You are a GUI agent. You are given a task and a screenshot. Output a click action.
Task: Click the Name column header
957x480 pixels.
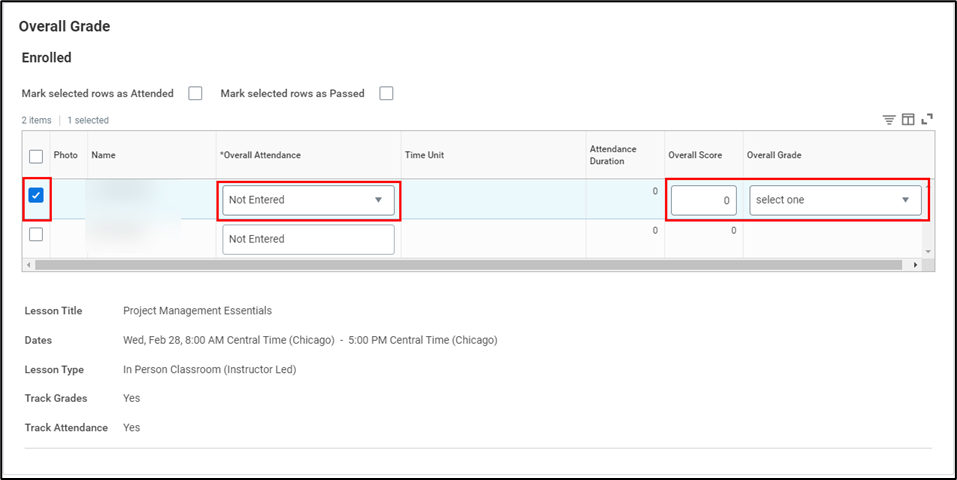(x=103, y=155)
